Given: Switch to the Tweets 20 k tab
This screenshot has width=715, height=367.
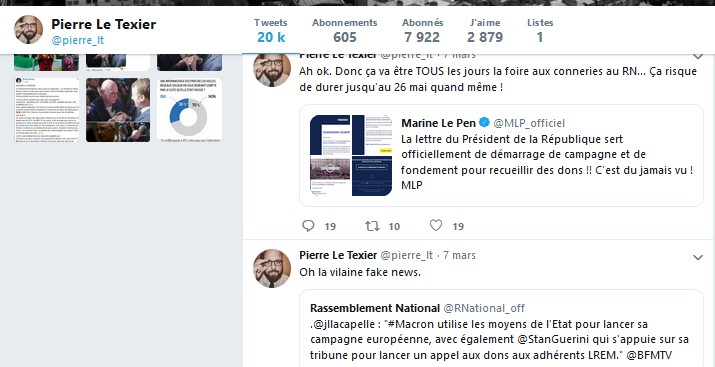Looking at the screenshot, I should click(271, 30).
